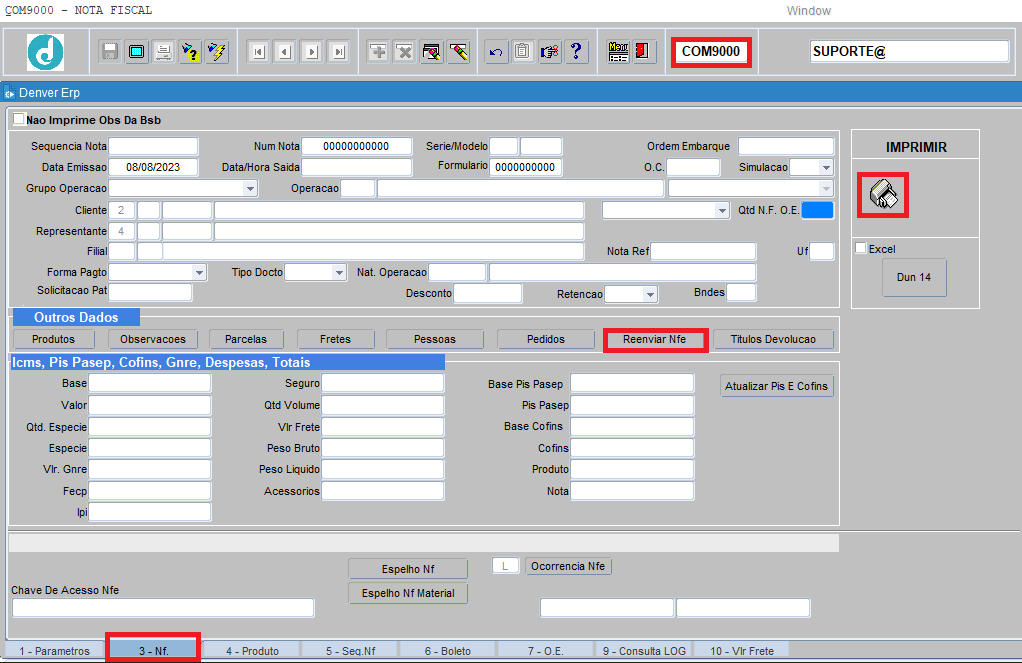Image resolution: width=1022 pixels, height=663 pixels.
Task: Click the Atualizar Pis E Cofins button
Action: tap(776, 386)
